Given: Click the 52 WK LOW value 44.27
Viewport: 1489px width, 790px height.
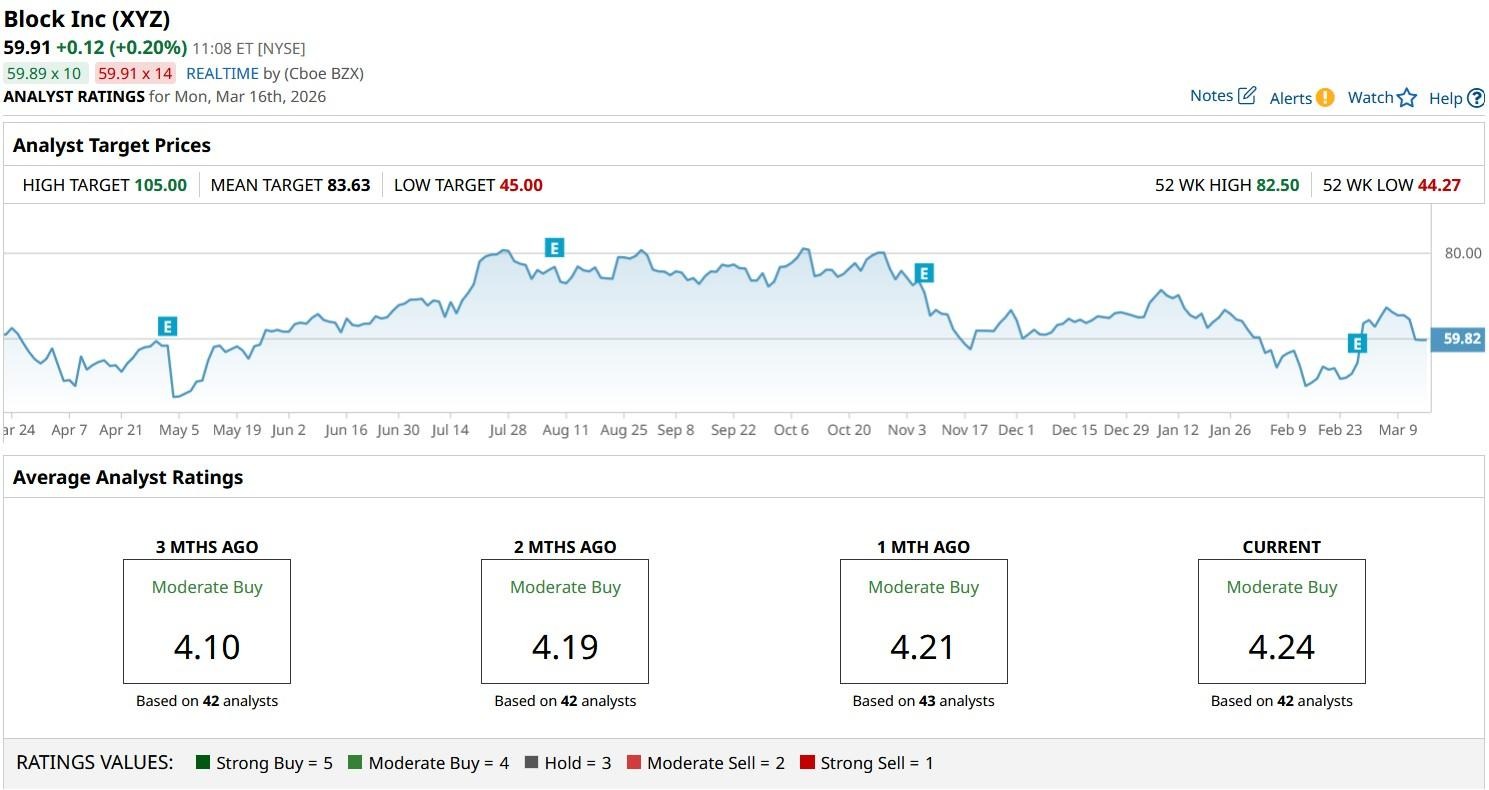Looking at the screenshot, I should (1440, 185).
